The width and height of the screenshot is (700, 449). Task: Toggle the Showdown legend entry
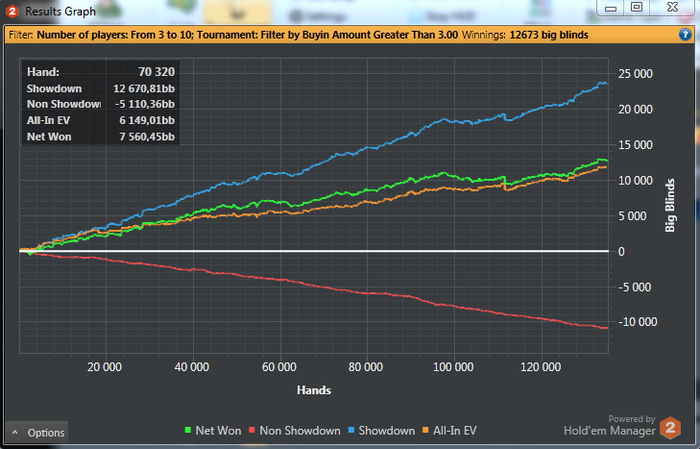pos(381,431)
